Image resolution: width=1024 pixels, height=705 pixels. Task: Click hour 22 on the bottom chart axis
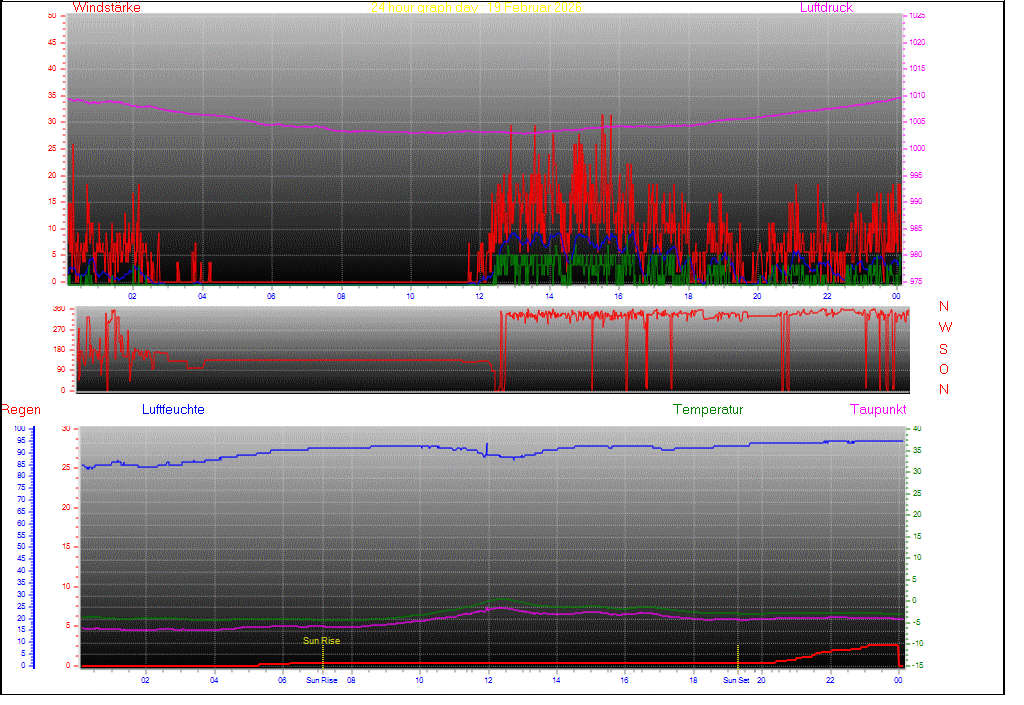pos(830,680)
